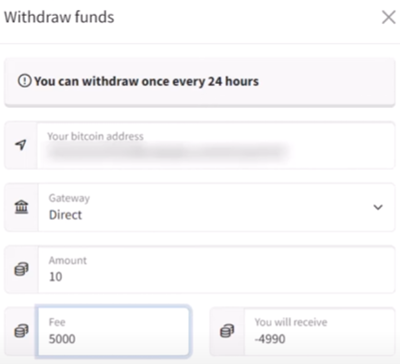Close the Withdraw funds dialog
The height and width of the screenshot is (364, 400).
coord(389,17)
